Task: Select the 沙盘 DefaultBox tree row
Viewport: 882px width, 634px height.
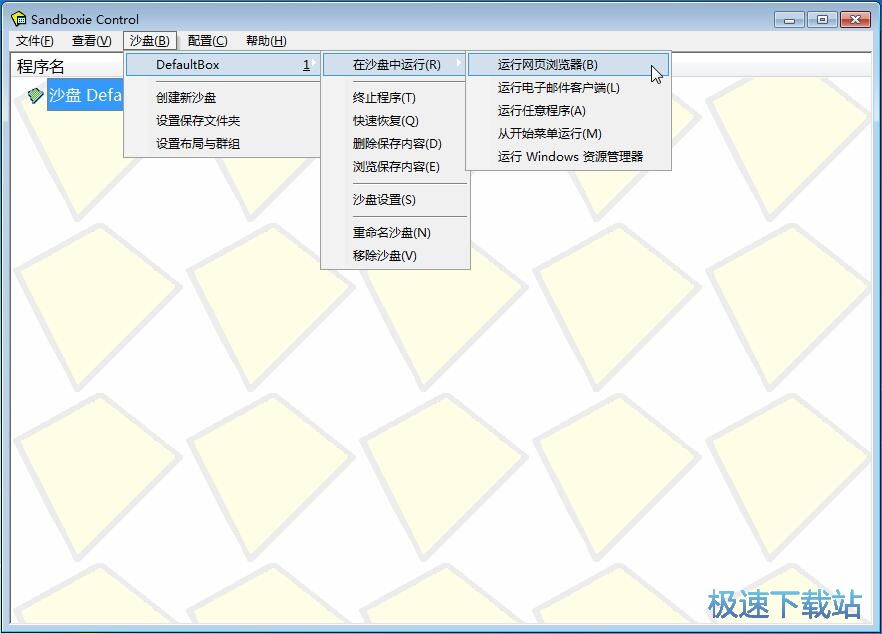Action: (85, 95)
